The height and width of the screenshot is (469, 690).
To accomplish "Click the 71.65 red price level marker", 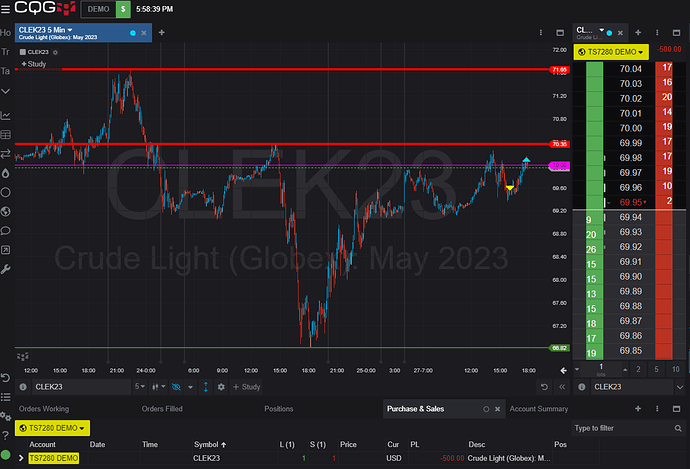I will tap(559, 70).
